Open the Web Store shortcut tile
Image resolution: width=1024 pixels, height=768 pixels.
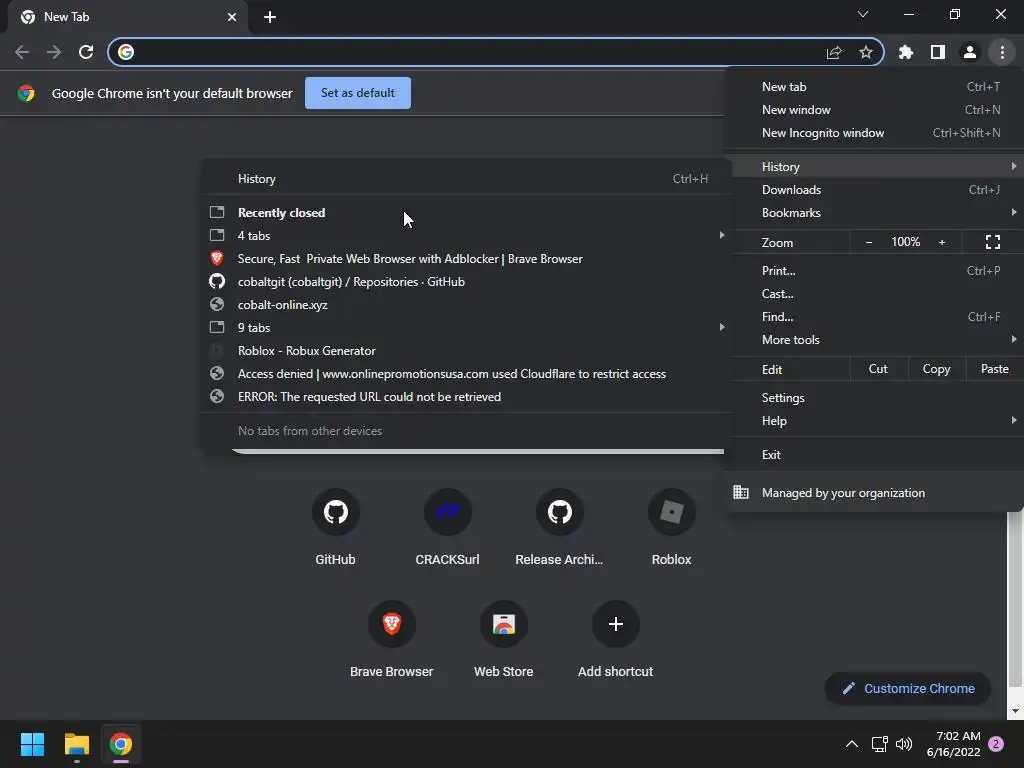click(504, 640)
